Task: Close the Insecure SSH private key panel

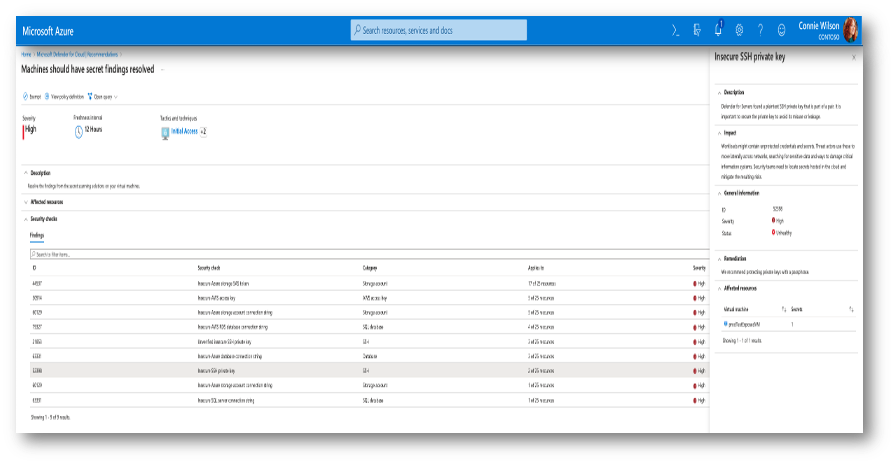Action: pyautogui.click(x=854, y=58)
